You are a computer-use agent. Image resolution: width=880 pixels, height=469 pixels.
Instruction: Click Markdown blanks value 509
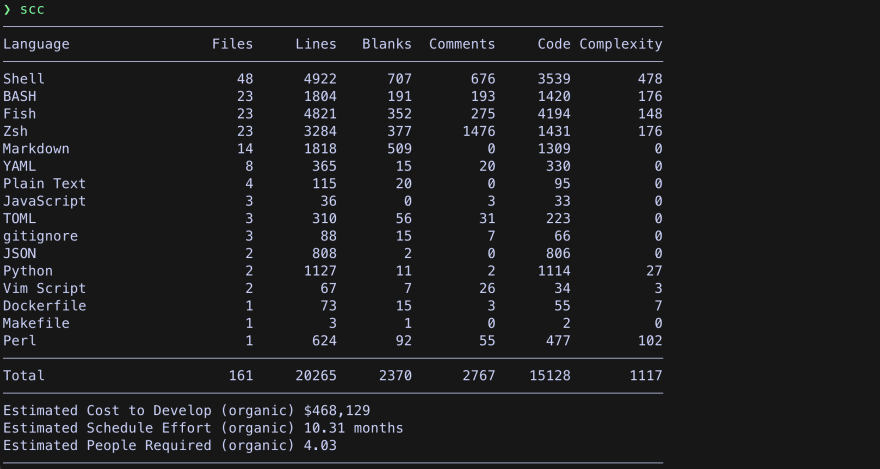pos(399,149)
